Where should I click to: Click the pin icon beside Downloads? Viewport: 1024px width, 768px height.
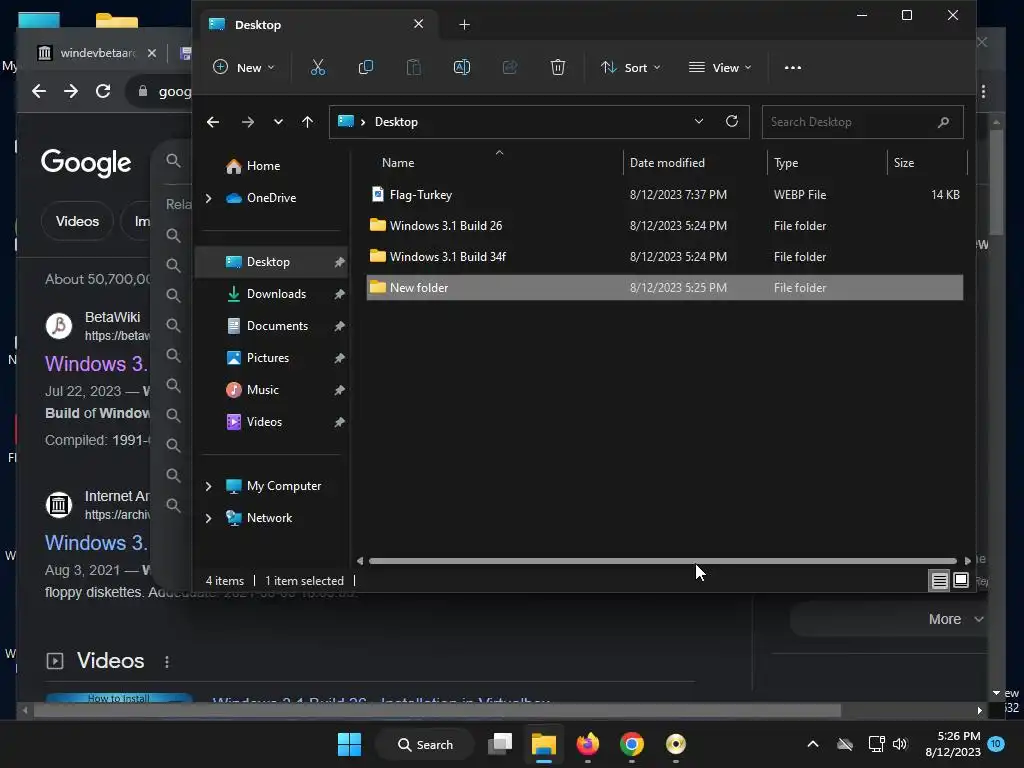[340, 294]
